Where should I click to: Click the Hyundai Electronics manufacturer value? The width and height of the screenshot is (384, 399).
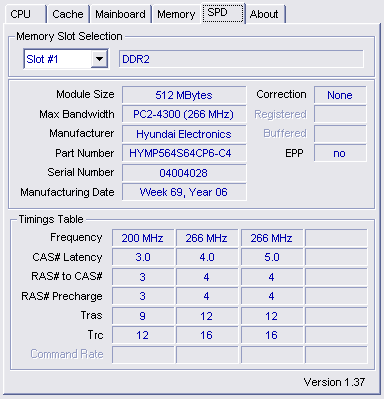click(x=184, y=134)
